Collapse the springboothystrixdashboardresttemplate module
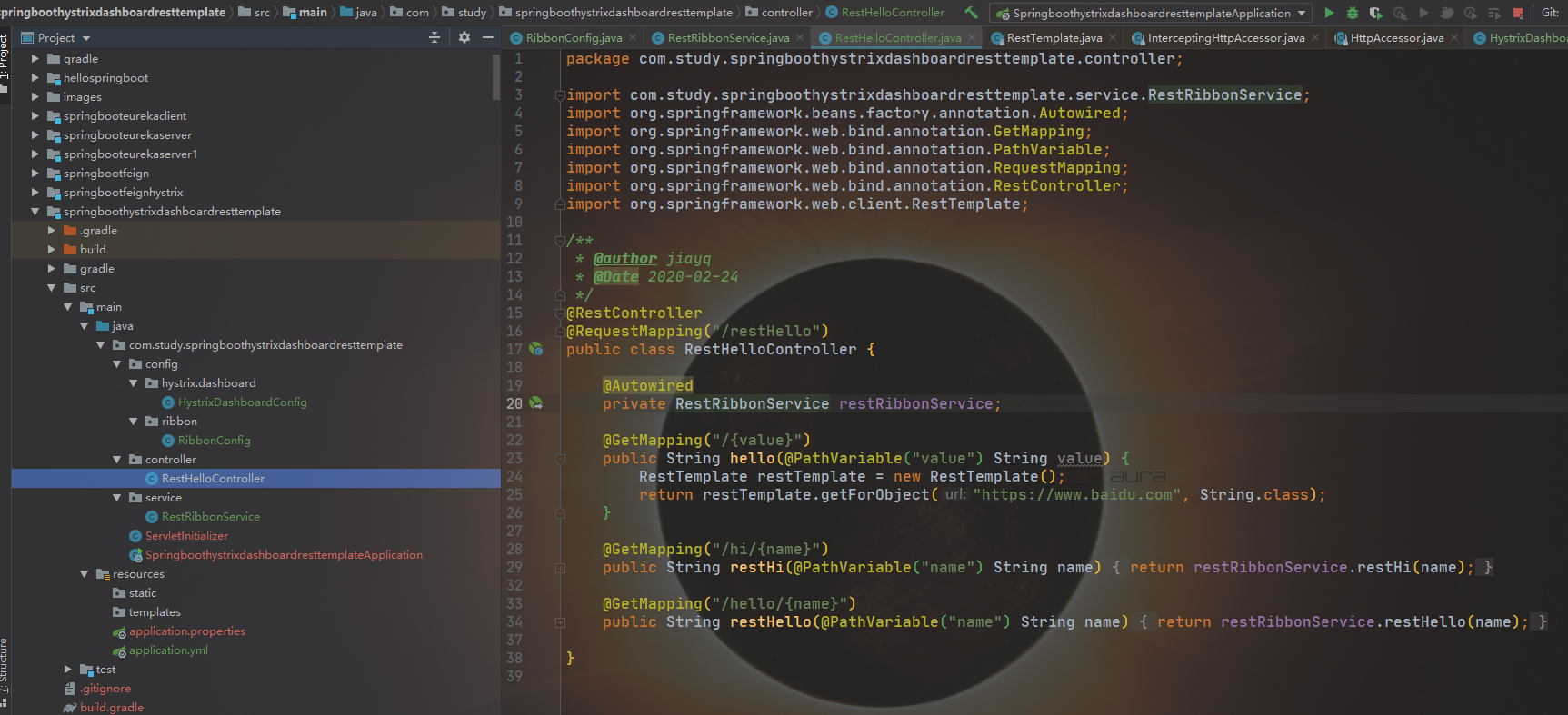The width and height of the screenshot is (1568, 715). [x=35, y=212]
